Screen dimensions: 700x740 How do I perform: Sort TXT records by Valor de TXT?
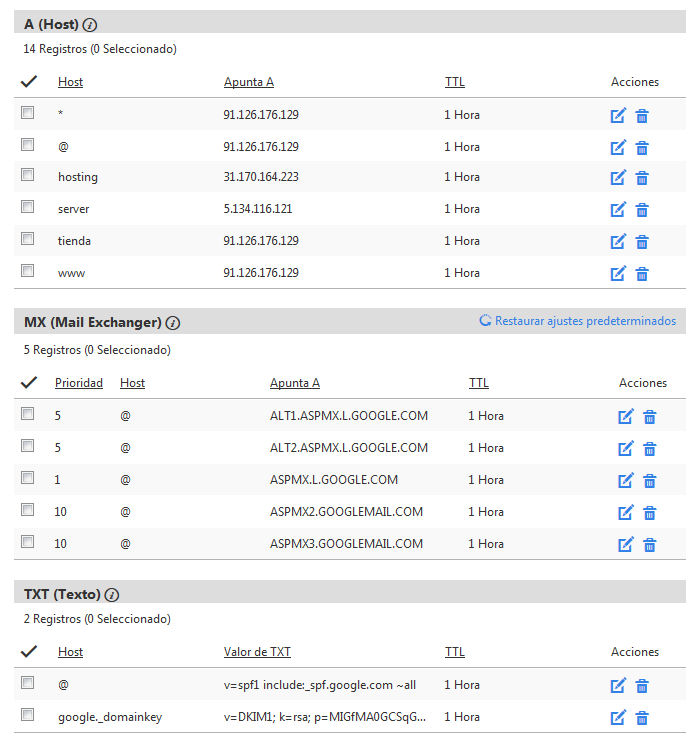point(257,652)
